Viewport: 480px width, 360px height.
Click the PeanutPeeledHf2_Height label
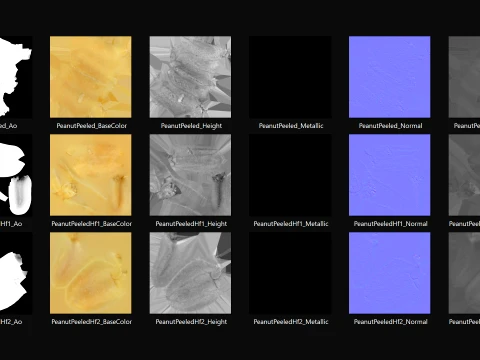[x=191, y=322]
